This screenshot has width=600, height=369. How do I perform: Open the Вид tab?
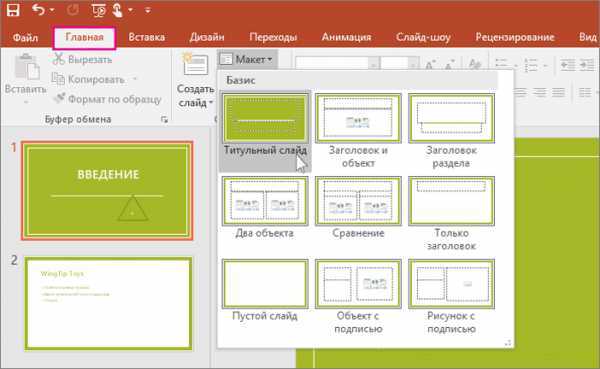(x=588, y=37)
